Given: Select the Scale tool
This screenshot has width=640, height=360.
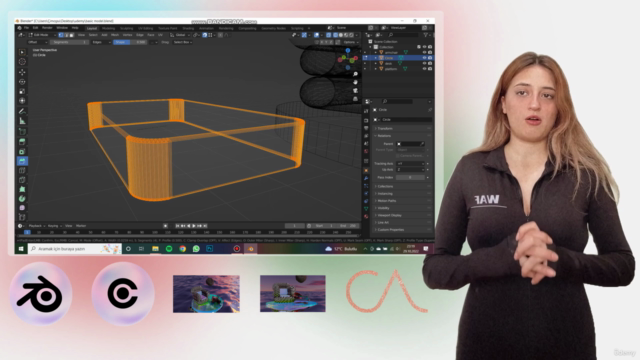Looking at the screenshot, I should [x=22, y=91].
